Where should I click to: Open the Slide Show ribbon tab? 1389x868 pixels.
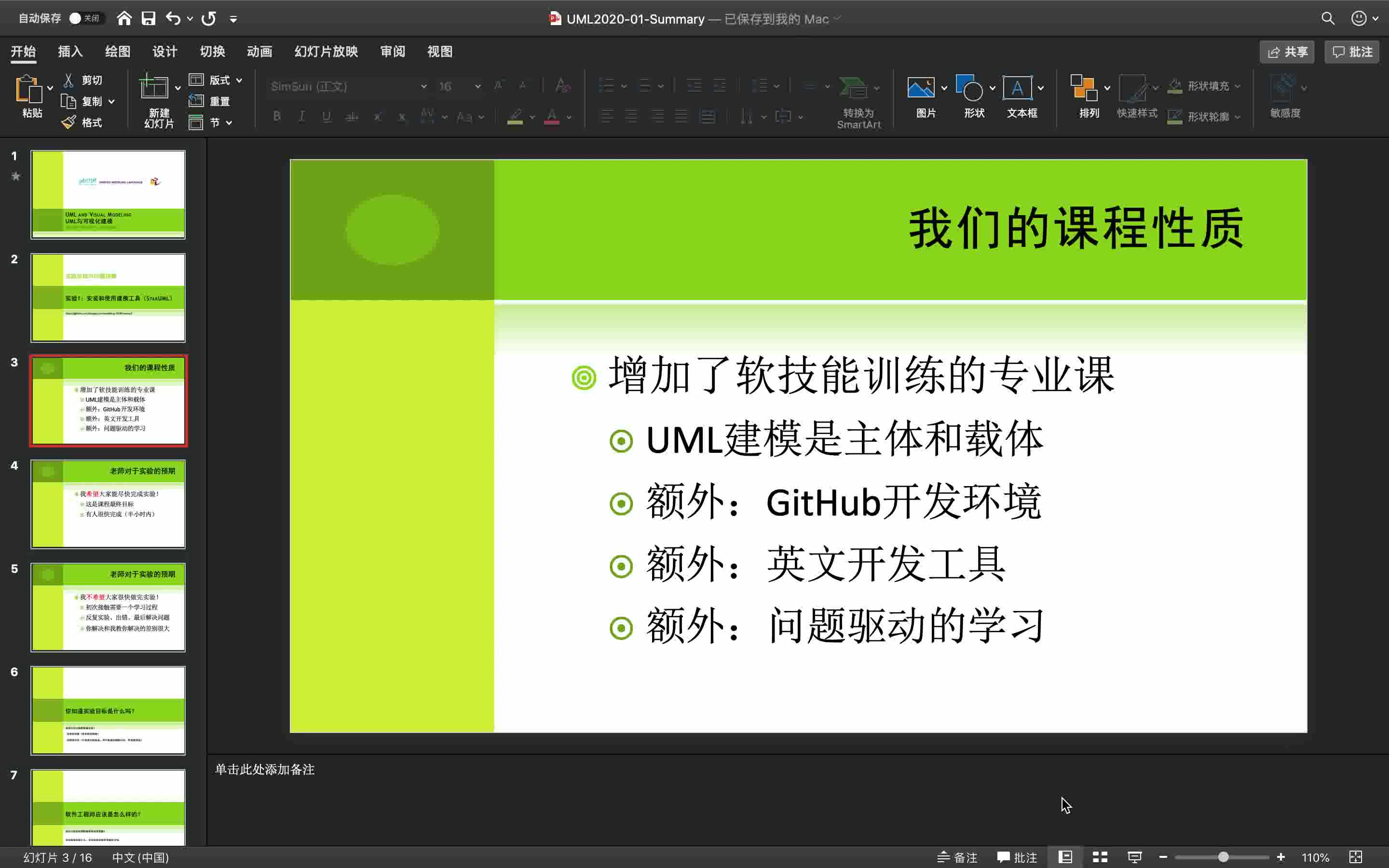coord(326,52)
